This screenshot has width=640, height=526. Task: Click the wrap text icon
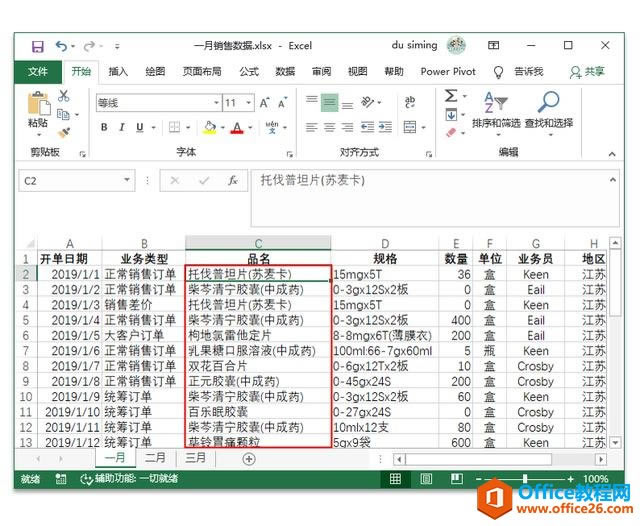(x=410, y=102)
